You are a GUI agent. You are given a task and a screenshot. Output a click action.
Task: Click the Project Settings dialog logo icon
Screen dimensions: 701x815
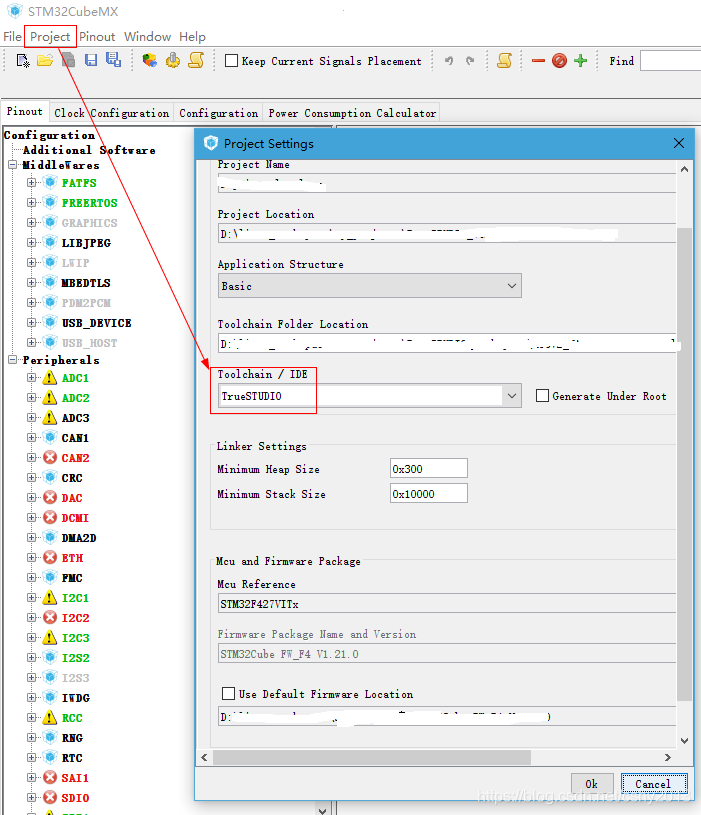click(210, 143)
